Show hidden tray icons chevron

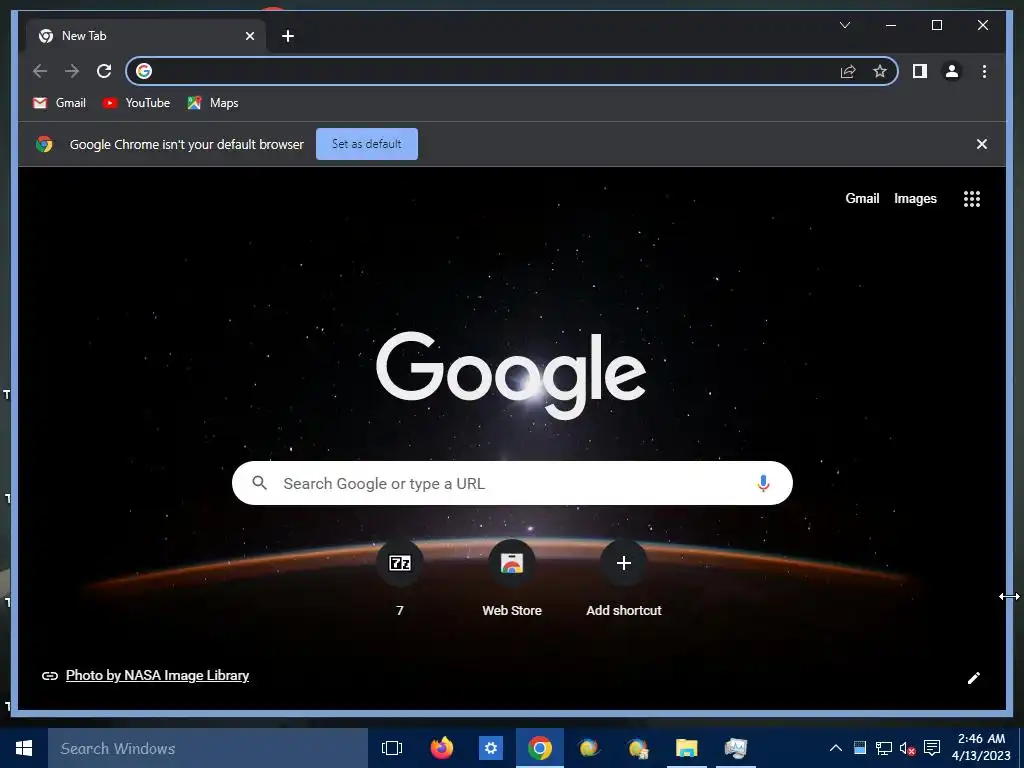pos(835,748)
